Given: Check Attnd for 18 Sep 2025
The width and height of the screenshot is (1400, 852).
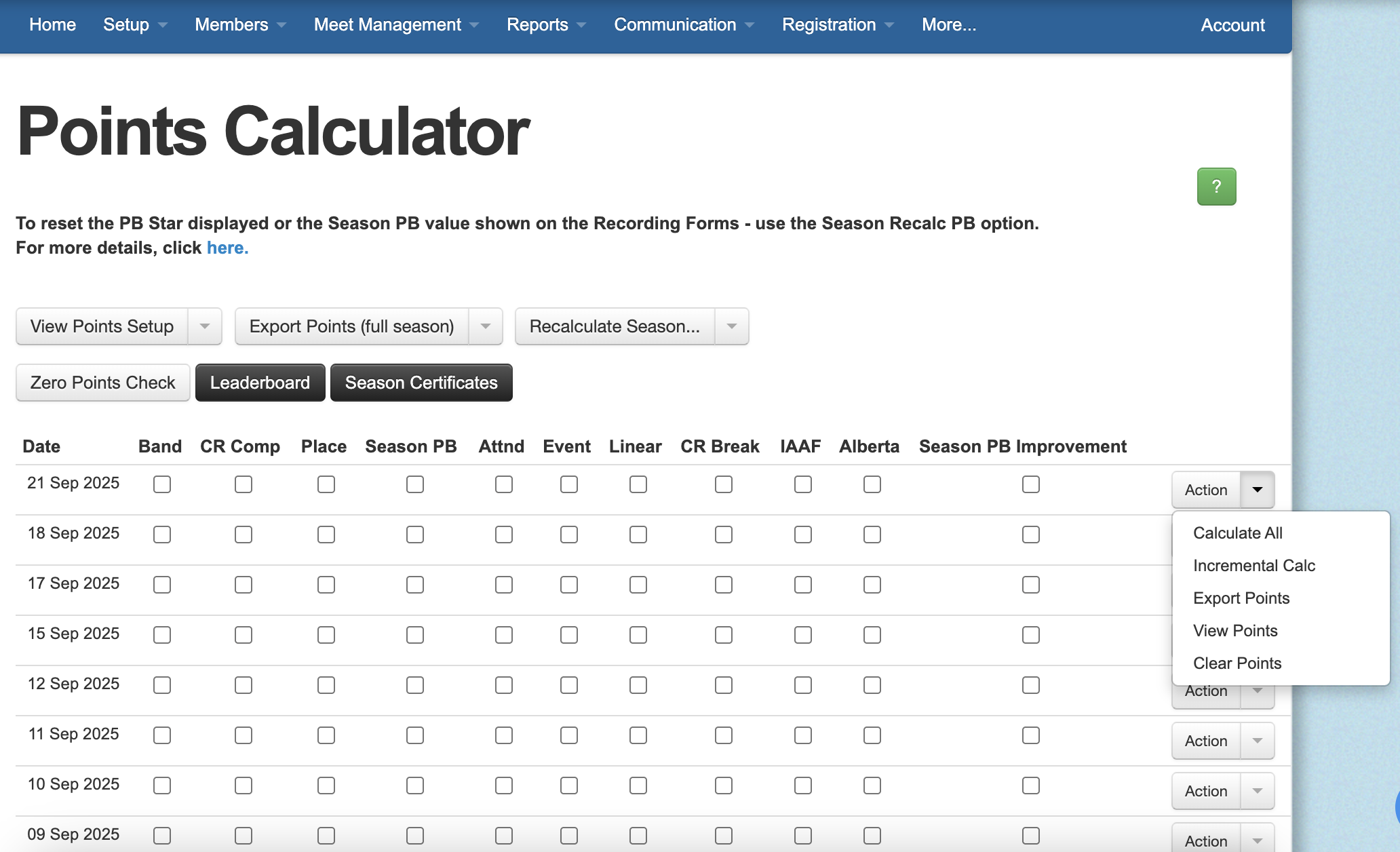Looking at the screenshot, I should pos(504,535).
